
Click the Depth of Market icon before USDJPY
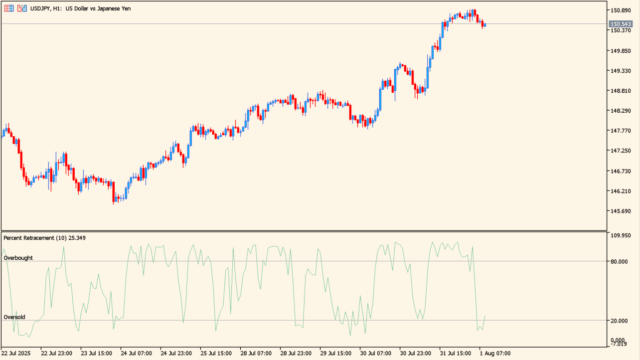[9, 8]
